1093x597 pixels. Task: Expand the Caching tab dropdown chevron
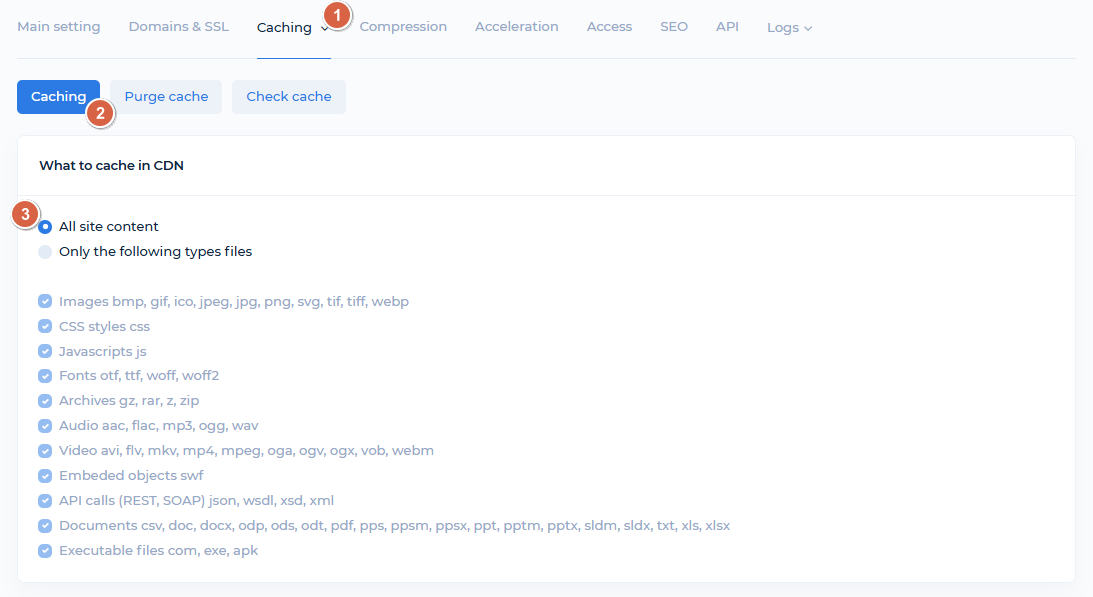325,29
